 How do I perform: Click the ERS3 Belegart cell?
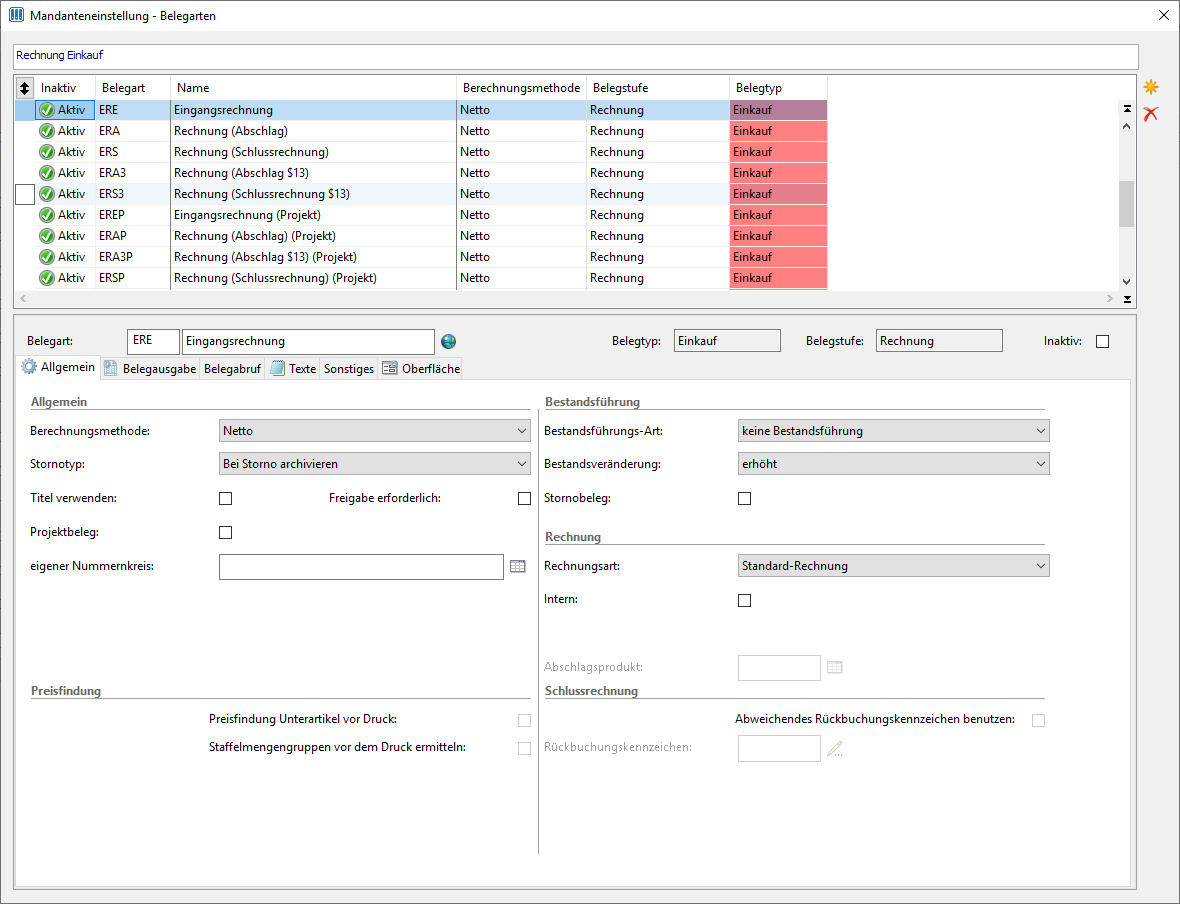(133, 194)
